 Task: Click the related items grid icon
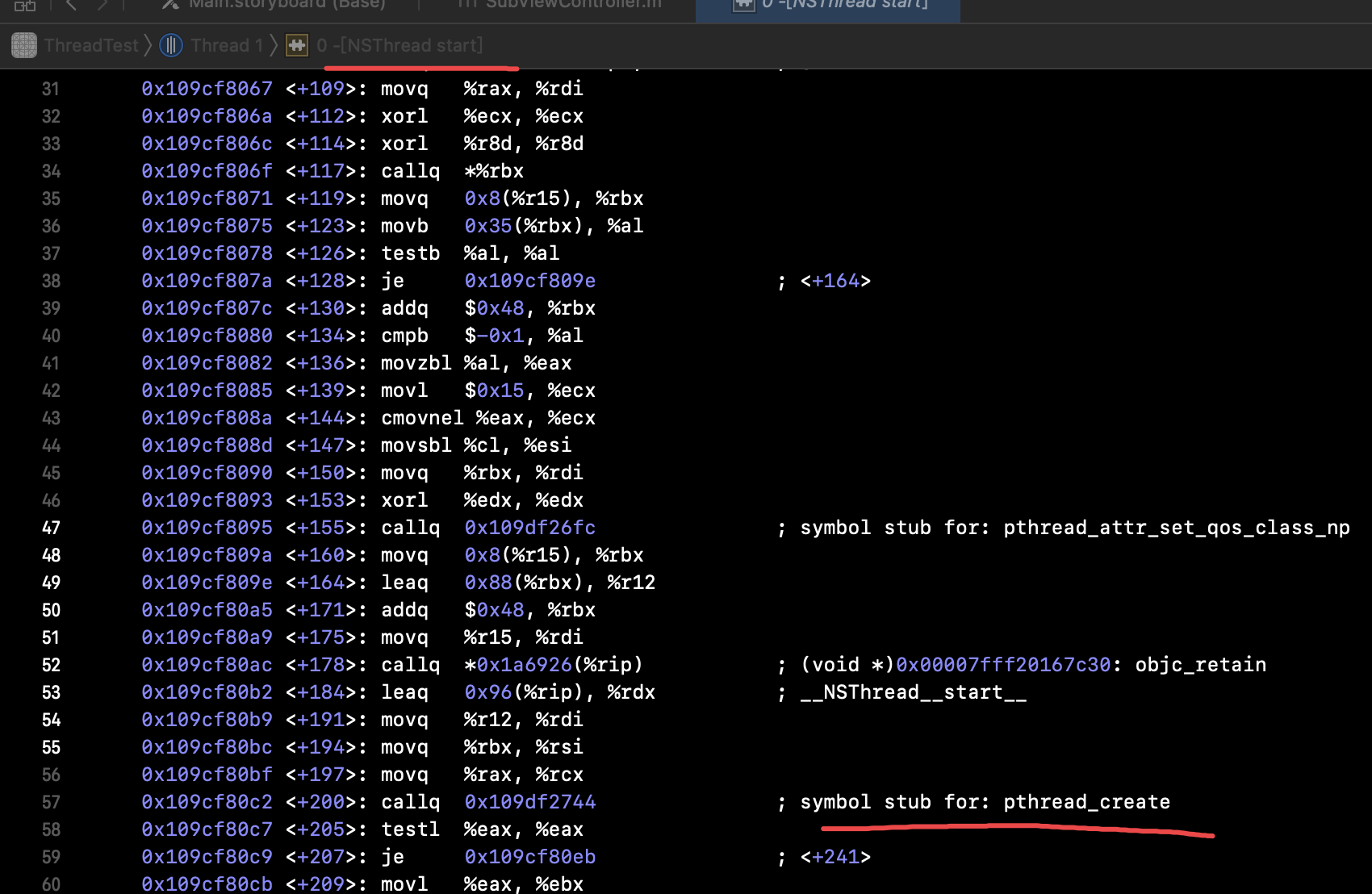pos(24,5)
